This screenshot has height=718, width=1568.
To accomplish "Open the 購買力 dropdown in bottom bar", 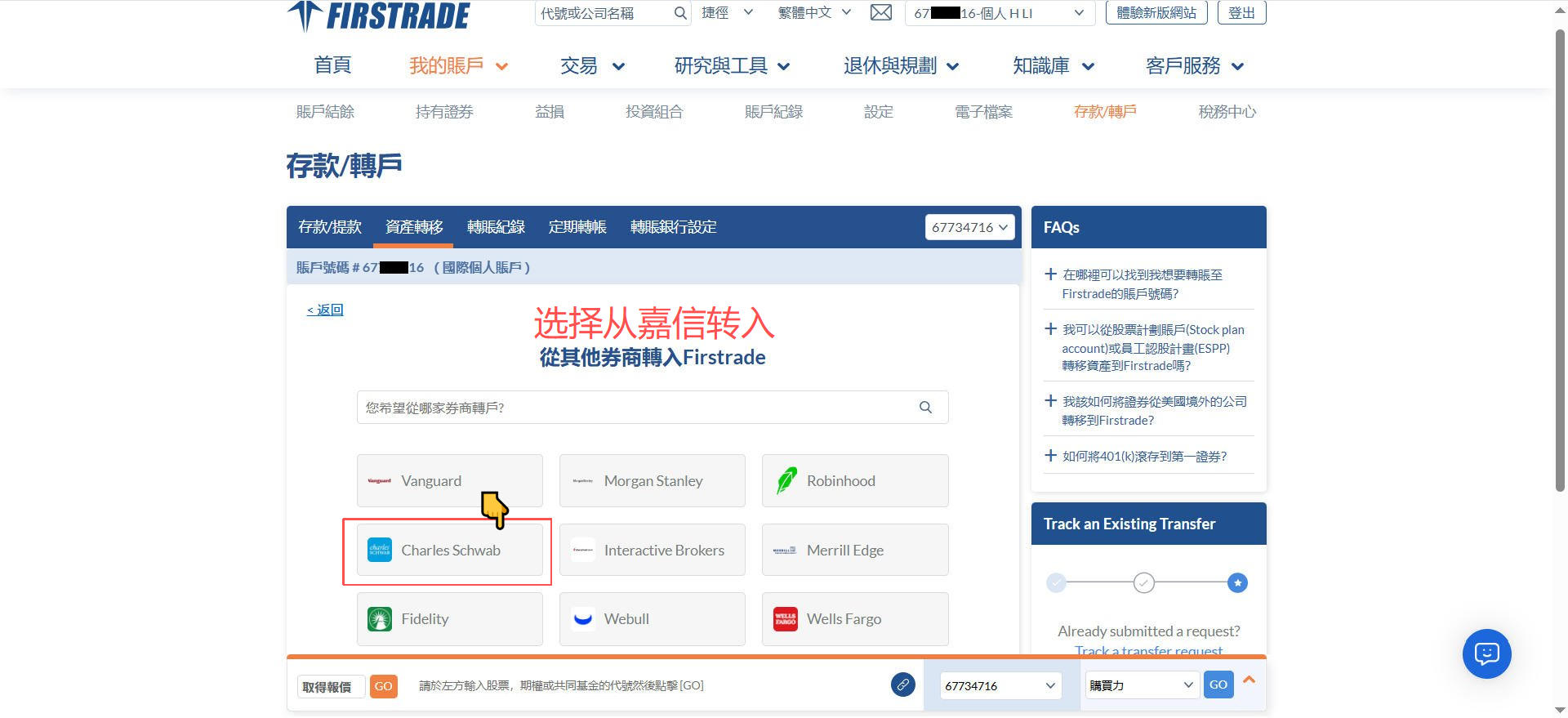I will [1141, 685].
